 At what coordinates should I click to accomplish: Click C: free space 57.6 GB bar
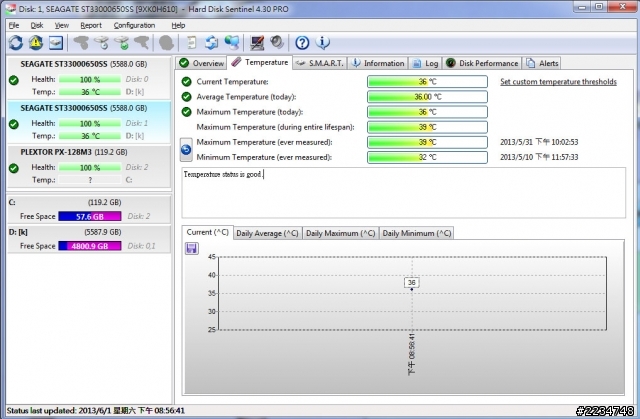tap(90, 216)
